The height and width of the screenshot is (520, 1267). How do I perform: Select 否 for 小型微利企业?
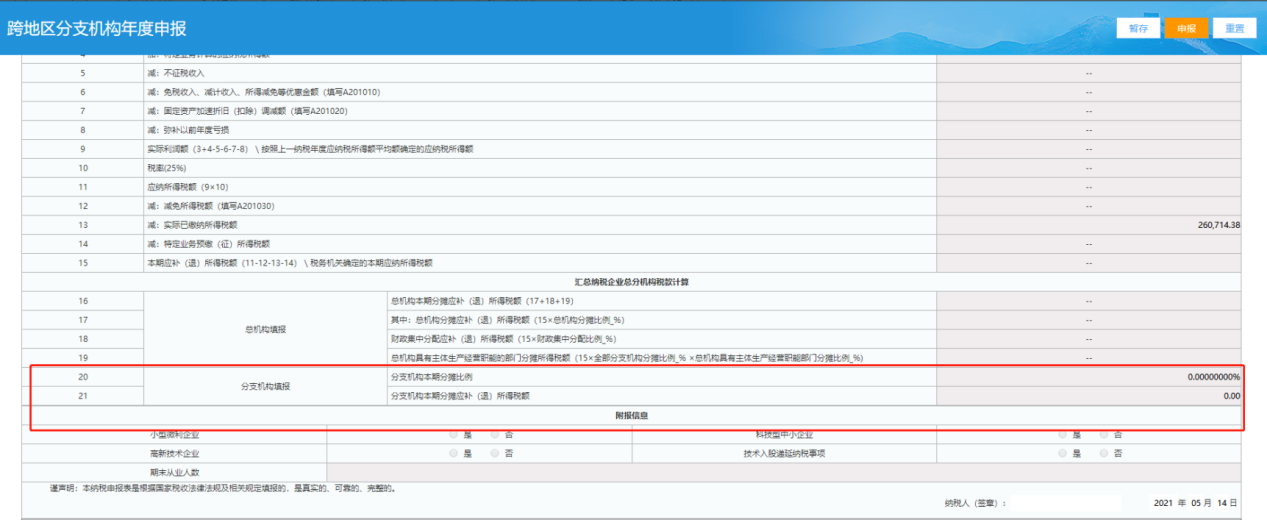tap(495, 435)
